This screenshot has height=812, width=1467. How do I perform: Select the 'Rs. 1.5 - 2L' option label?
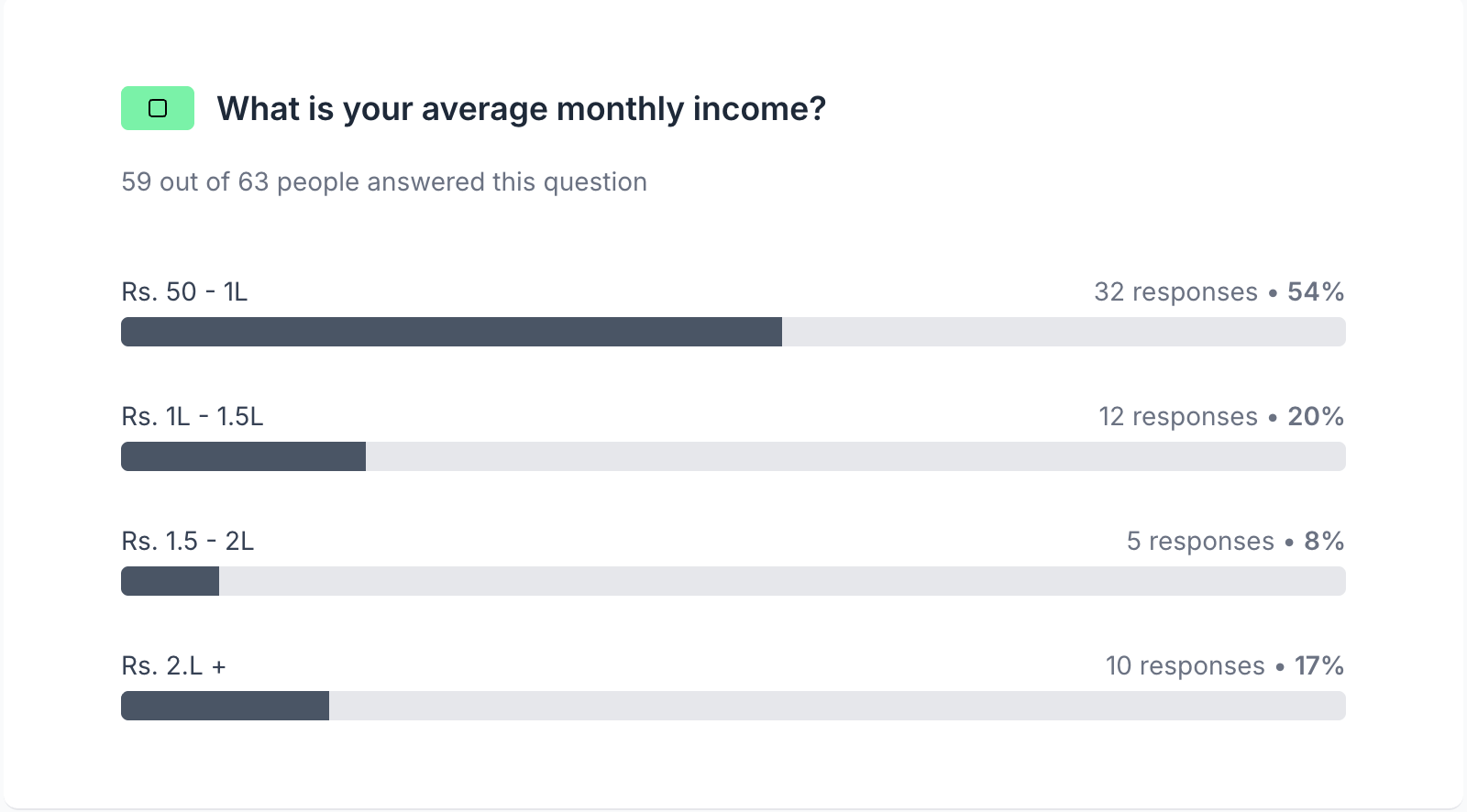(187, 541)
